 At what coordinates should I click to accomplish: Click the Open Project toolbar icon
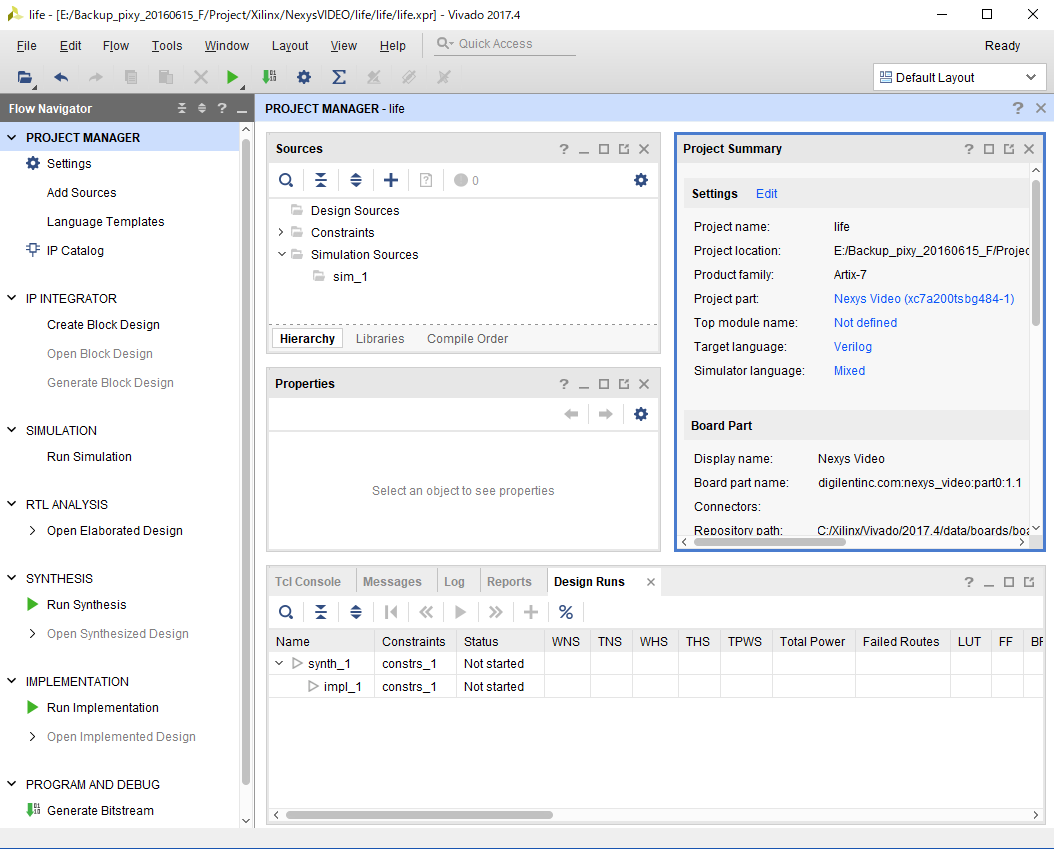(25, 77)
